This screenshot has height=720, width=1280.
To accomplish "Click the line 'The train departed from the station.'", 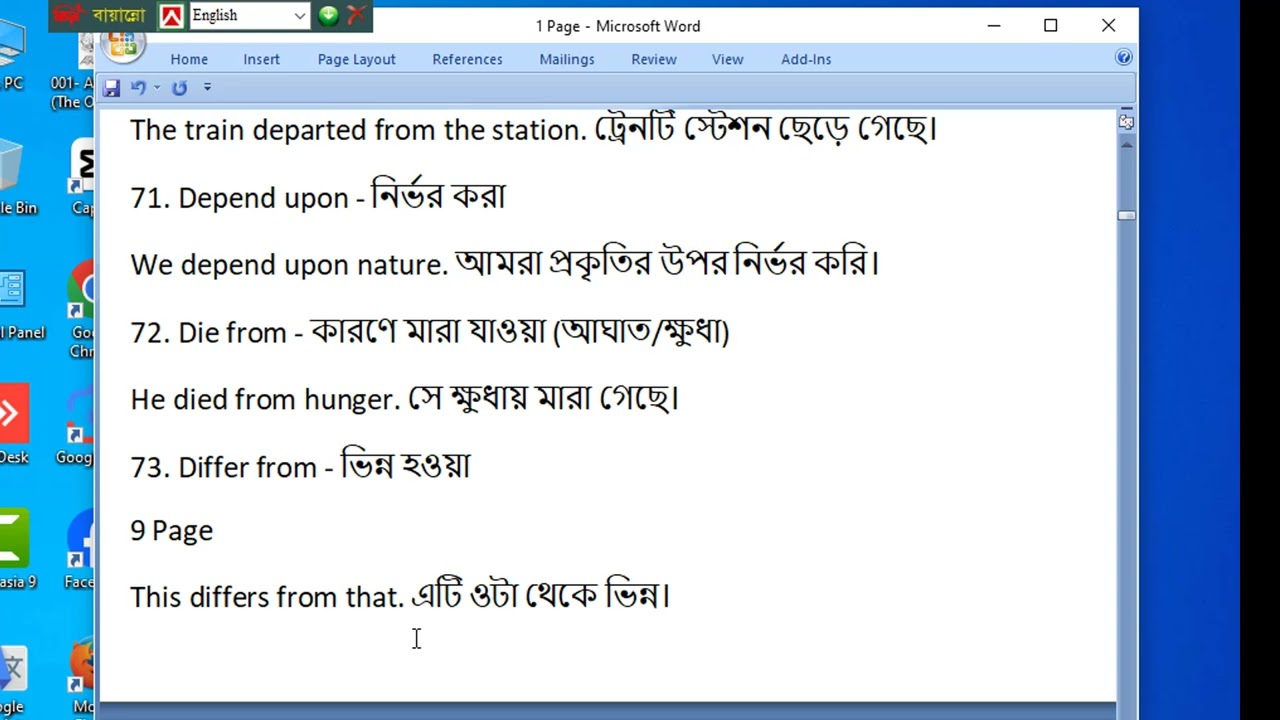I will point(358,130).
